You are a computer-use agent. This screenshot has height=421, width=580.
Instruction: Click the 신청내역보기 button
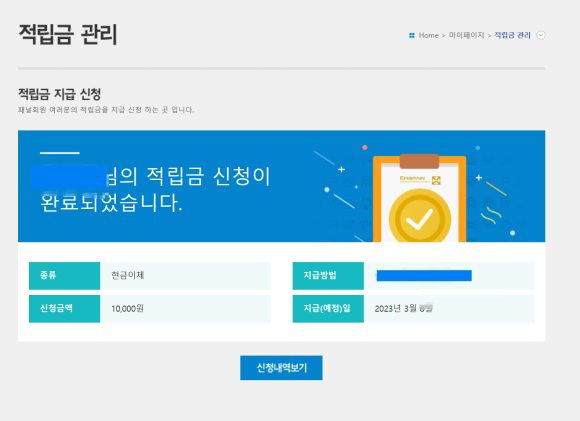pyautogui.click(x=281, y=368)
